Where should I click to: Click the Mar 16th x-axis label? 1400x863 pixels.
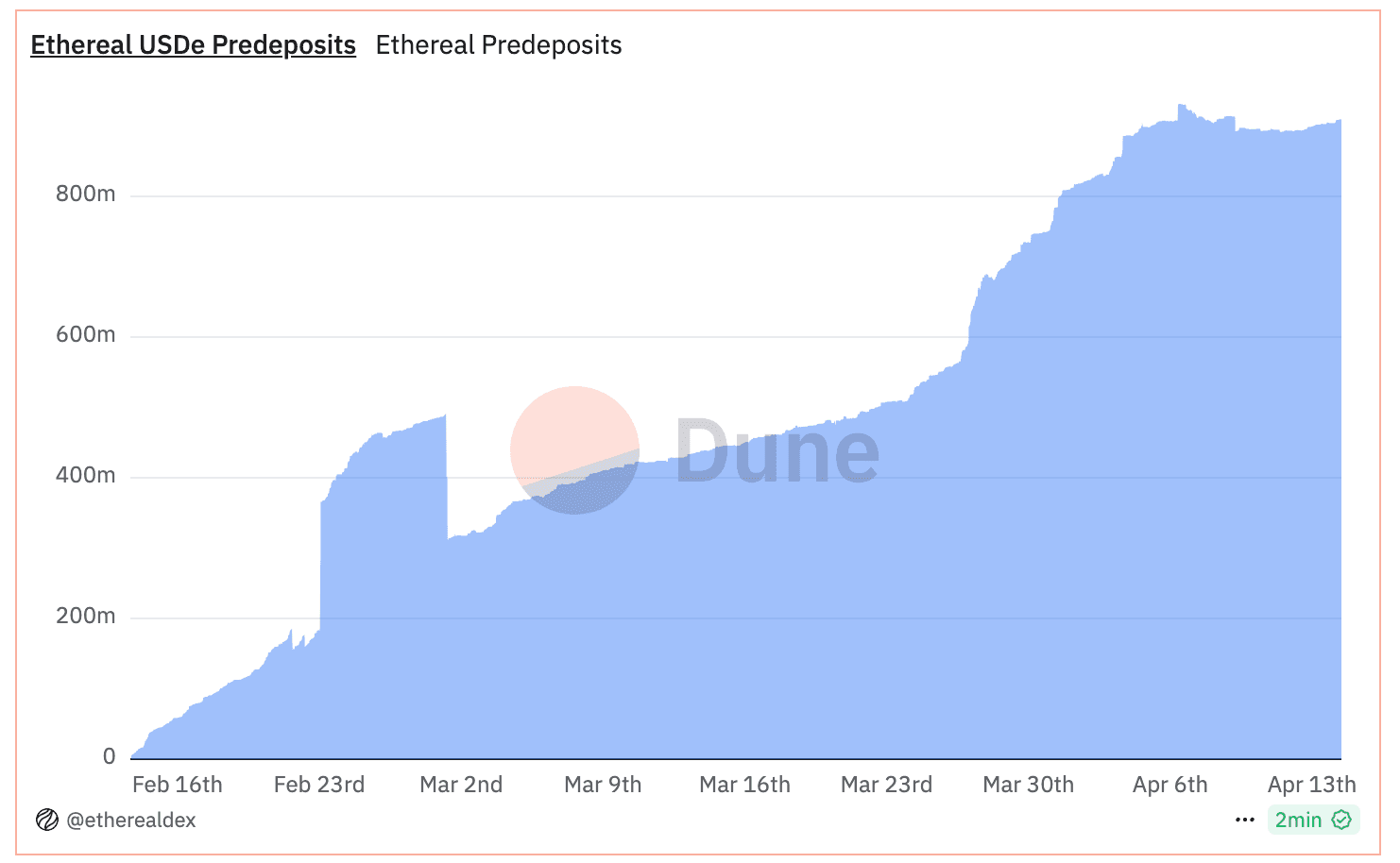744,785
